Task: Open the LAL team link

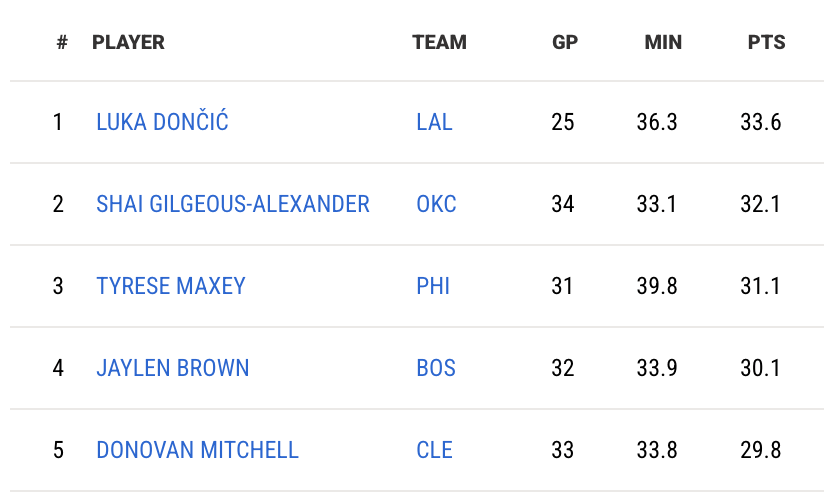Action: (434, 122)
